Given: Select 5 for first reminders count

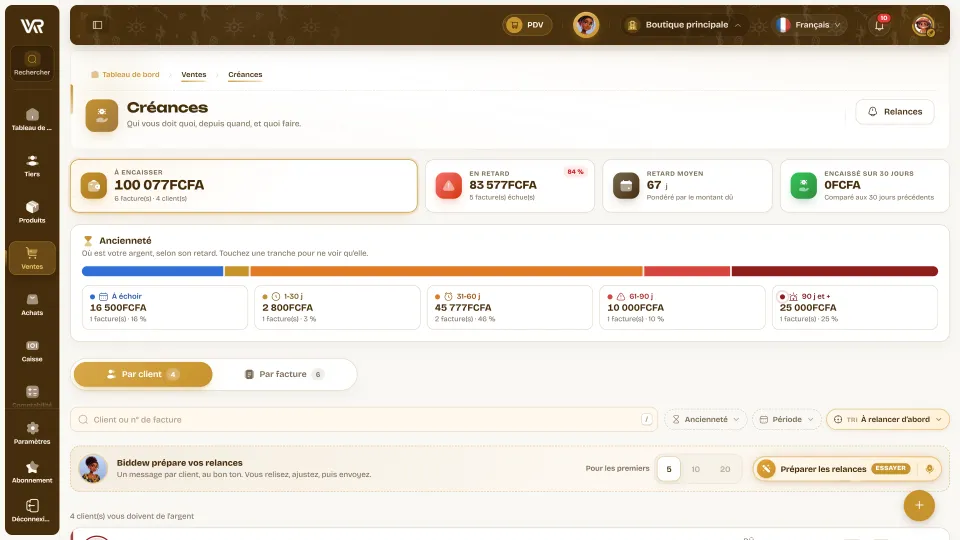Looking at the screenshot, I should [x=669, y=469].
